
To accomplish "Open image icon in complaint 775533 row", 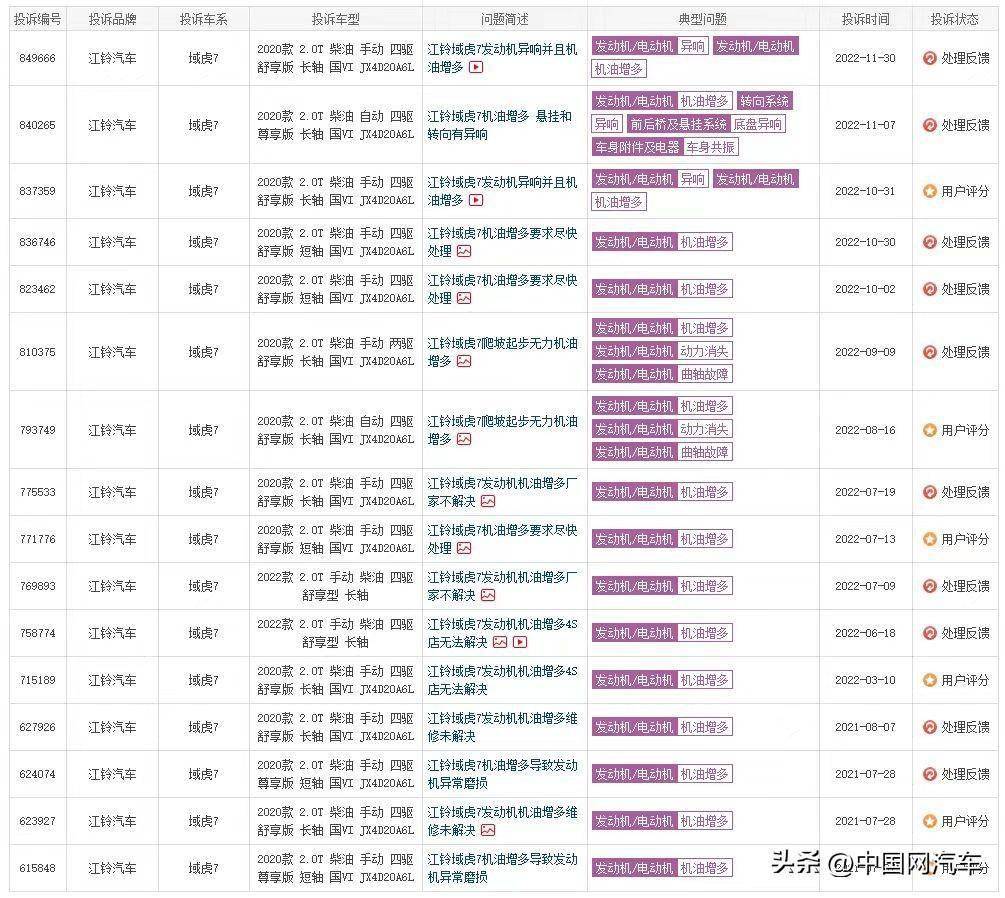I will (x=488, y=501).
